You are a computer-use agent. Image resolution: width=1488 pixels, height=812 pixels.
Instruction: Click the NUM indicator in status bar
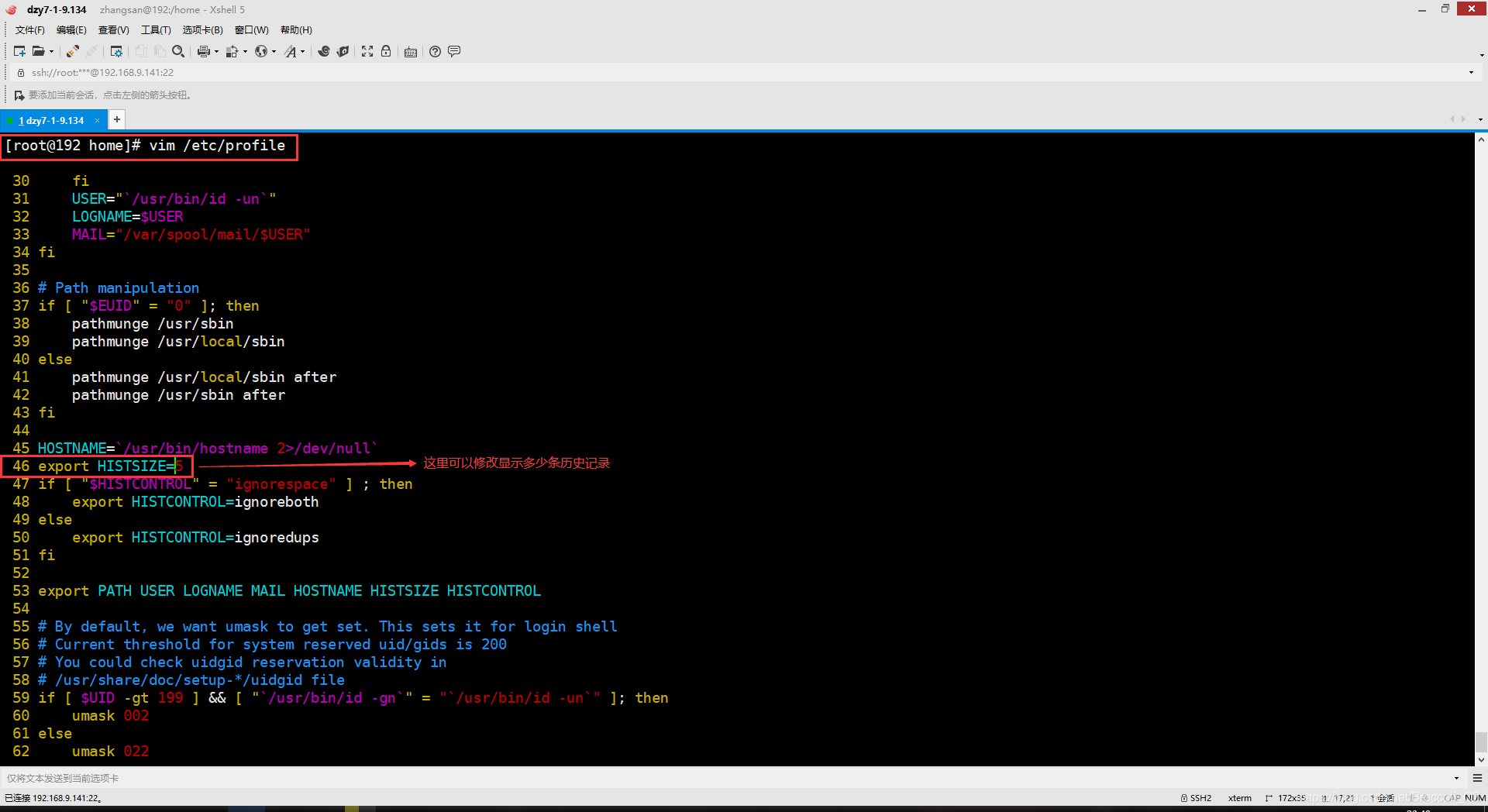click(x=1475, y=798)
